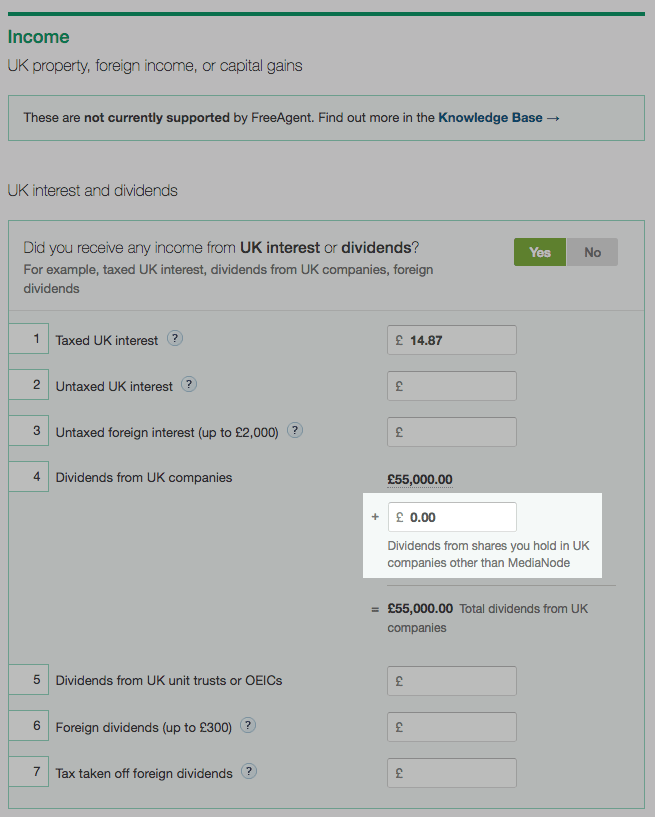The height and width of the screenshot is (817, 655).
Task: Open help icon for Taxed UK interest
Action: click(175, 339)
